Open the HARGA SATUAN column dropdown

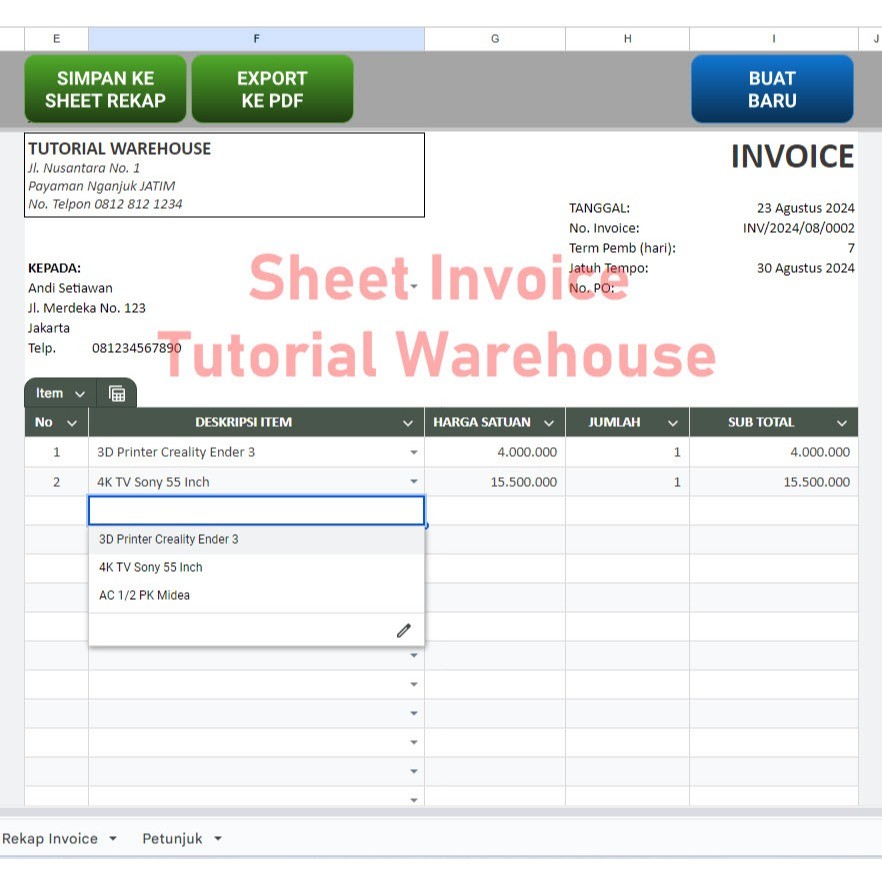(549, 422)
